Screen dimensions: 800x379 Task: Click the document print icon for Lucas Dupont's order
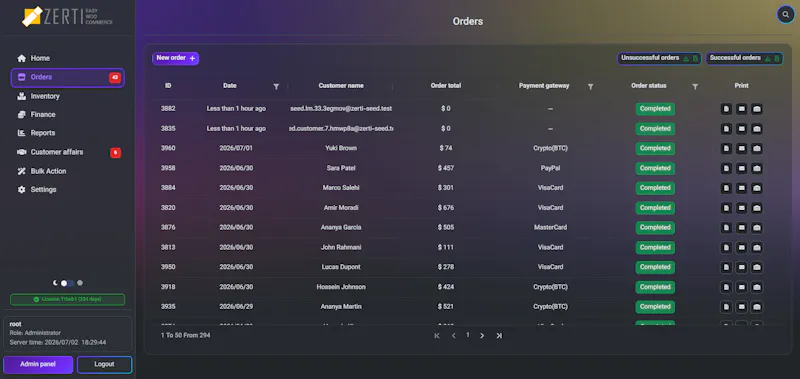[x=726, y=267]
